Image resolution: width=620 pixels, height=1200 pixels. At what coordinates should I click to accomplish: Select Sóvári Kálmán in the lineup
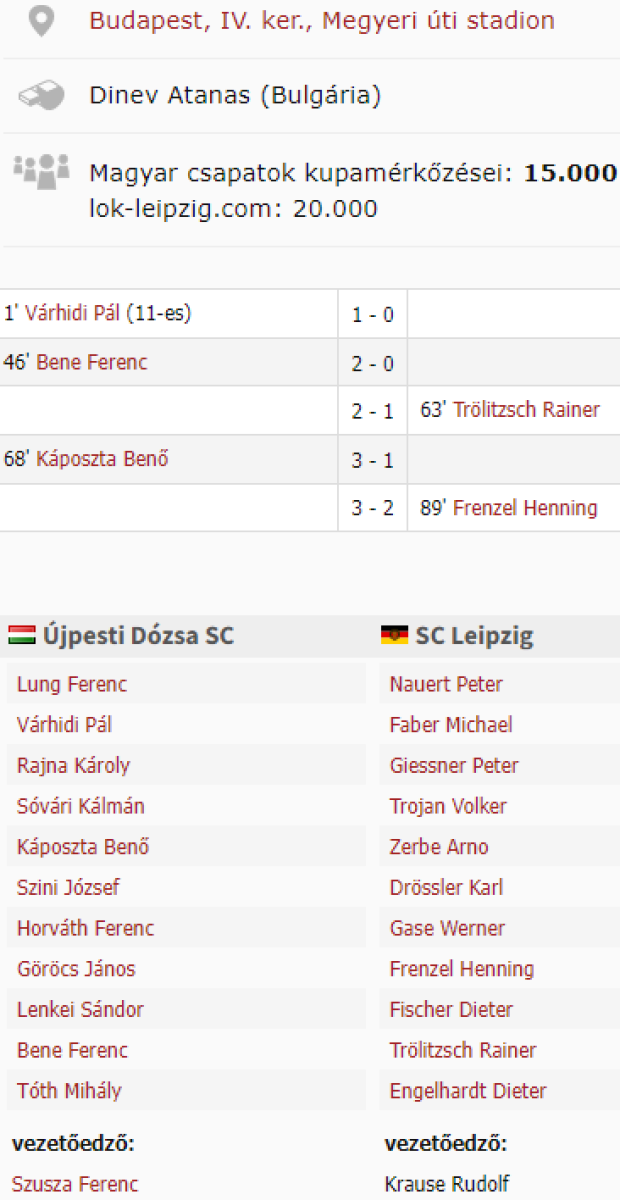tap(81, 806)
